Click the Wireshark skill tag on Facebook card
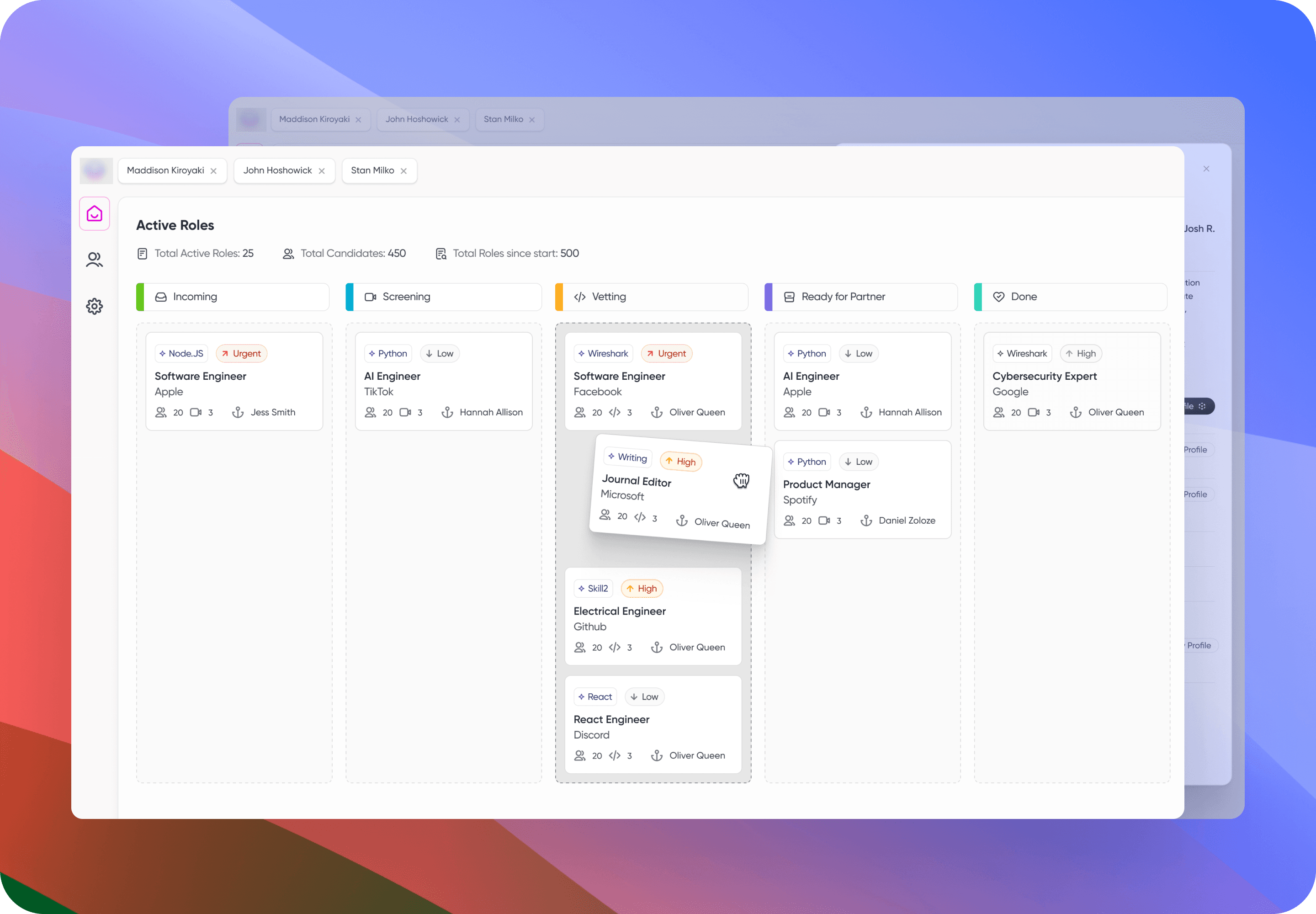The width and height of the screenshot is (1316, 914). [603, 353]
